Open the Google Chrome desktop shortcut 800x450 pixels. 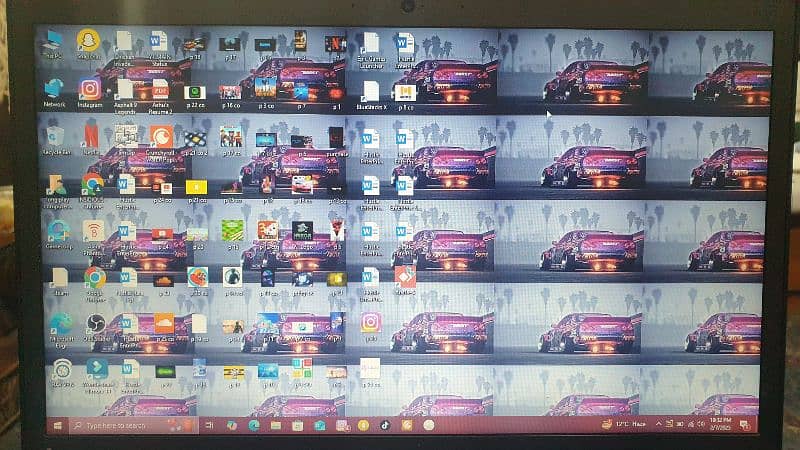point(95,277)
